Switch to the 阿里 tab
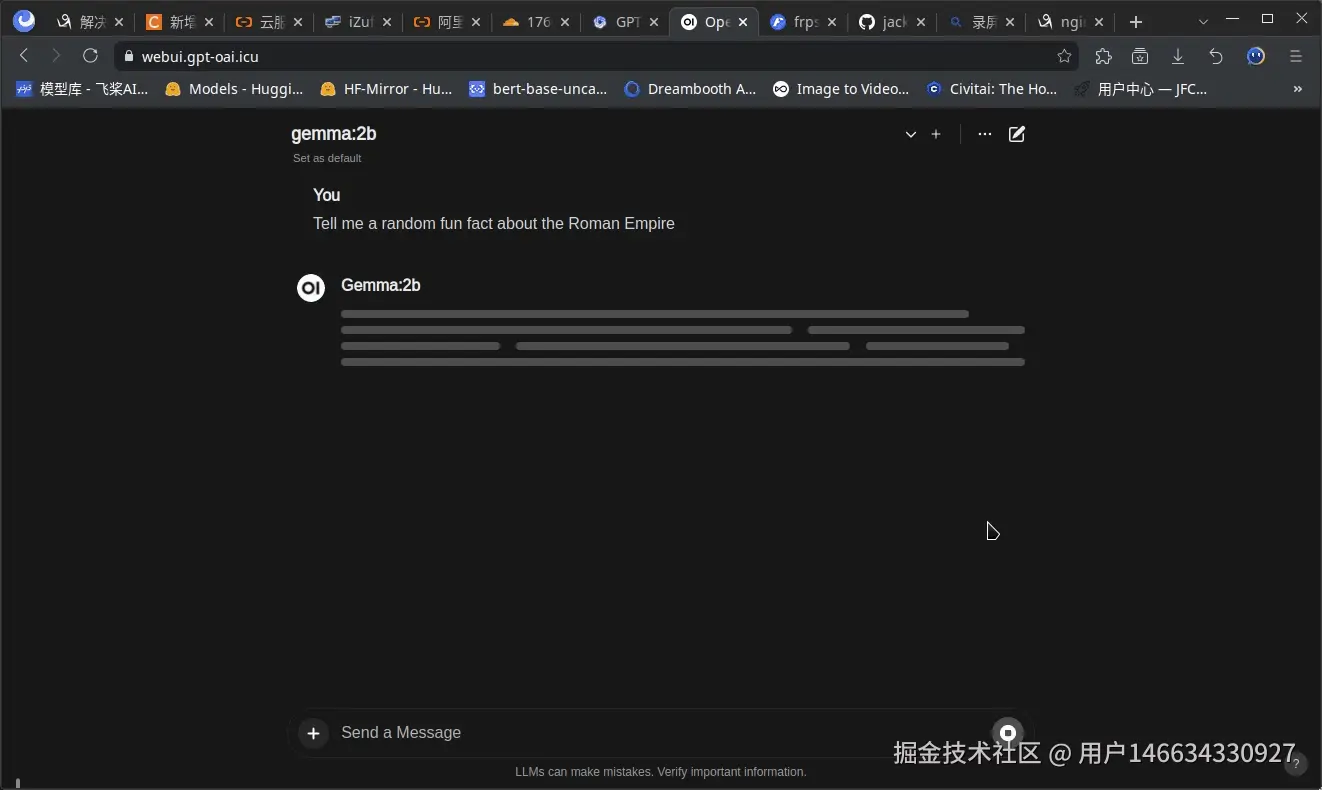The image size is (1322, 790). point(449,22)
